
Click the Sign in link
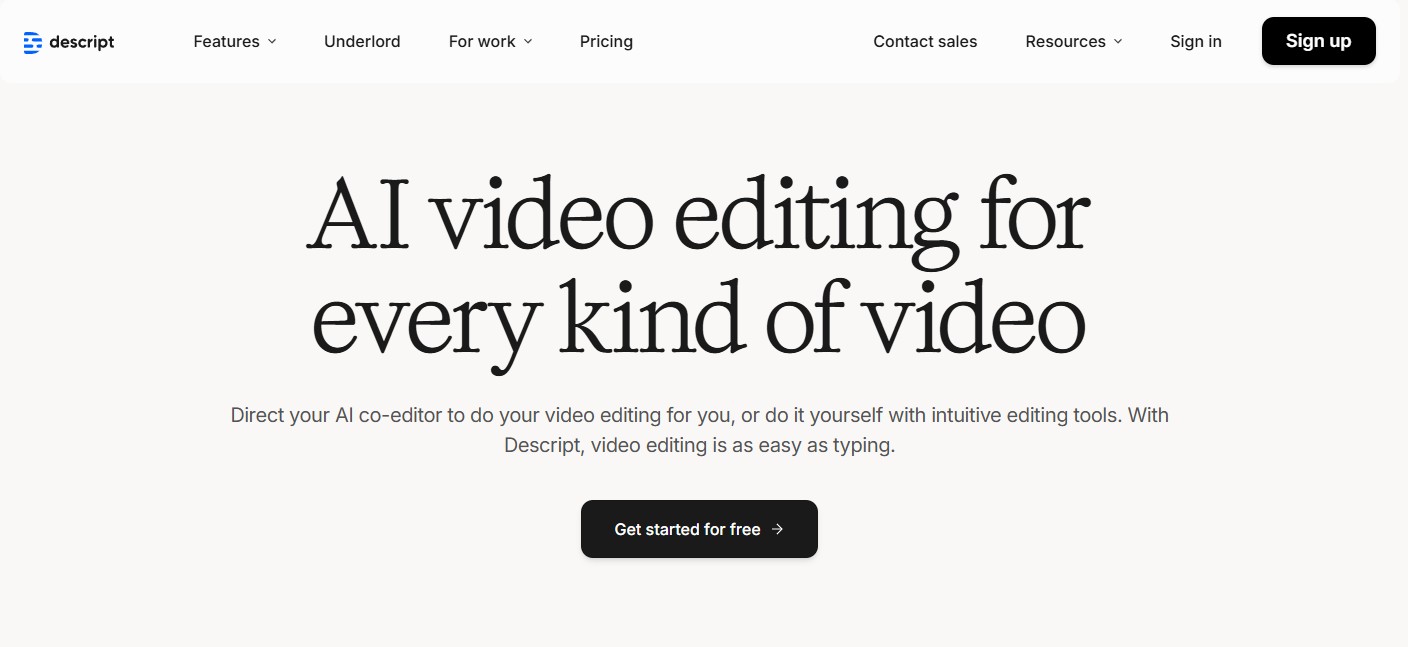1196,42
